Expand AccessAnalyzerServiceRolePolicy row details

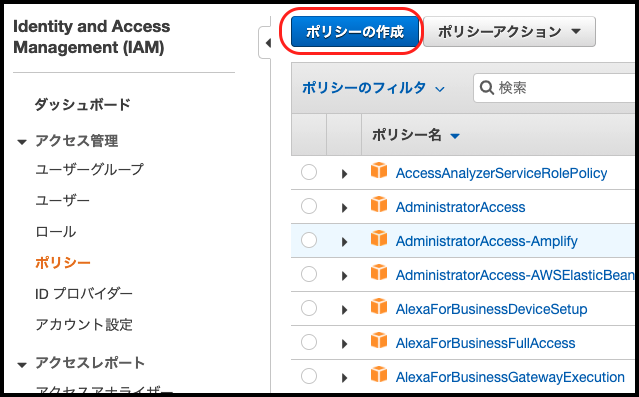344,174
